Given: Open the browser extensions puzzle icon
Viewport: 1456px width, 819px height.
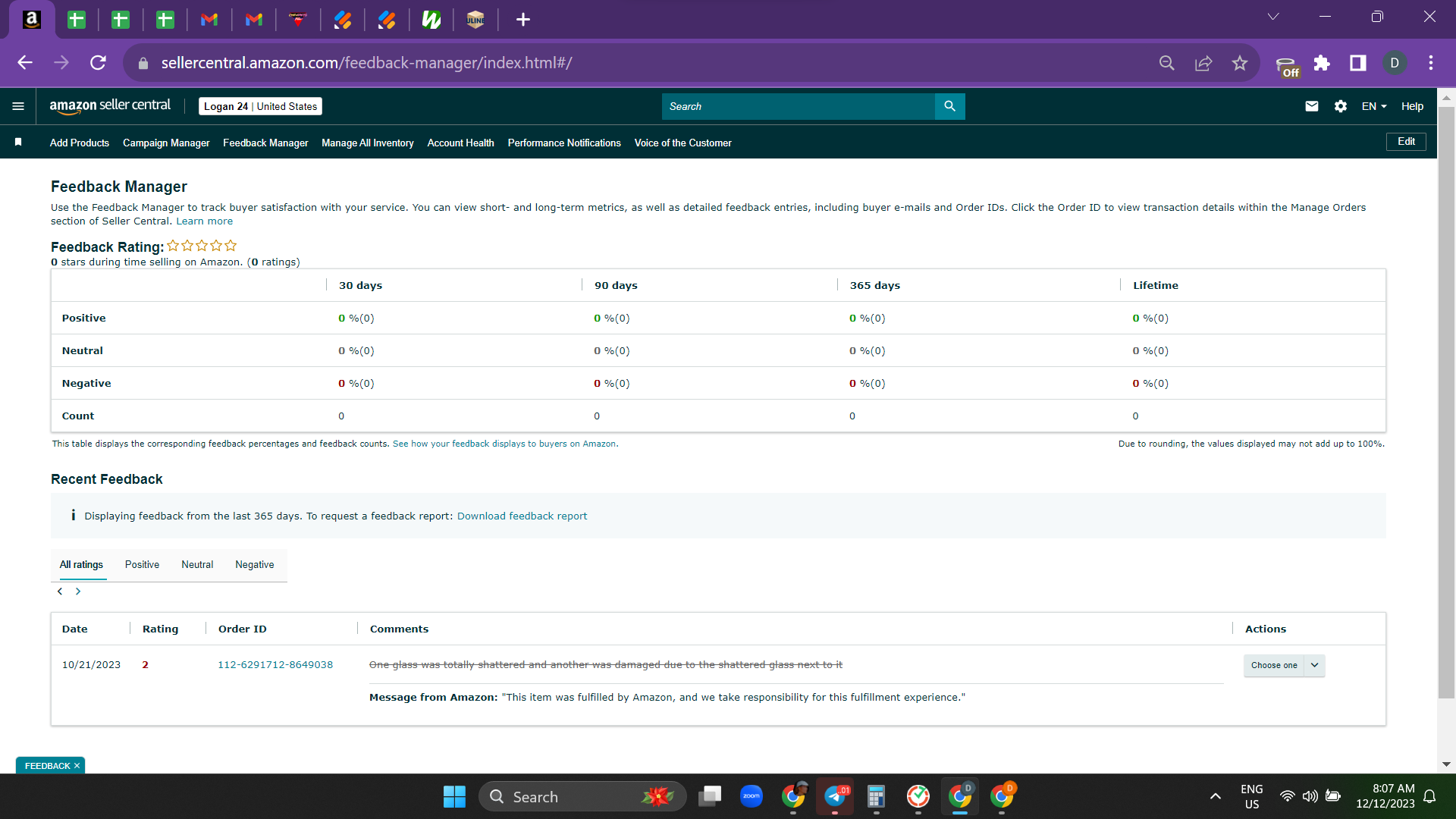Looking at the screenshot, I should (x=1322, y=63).
